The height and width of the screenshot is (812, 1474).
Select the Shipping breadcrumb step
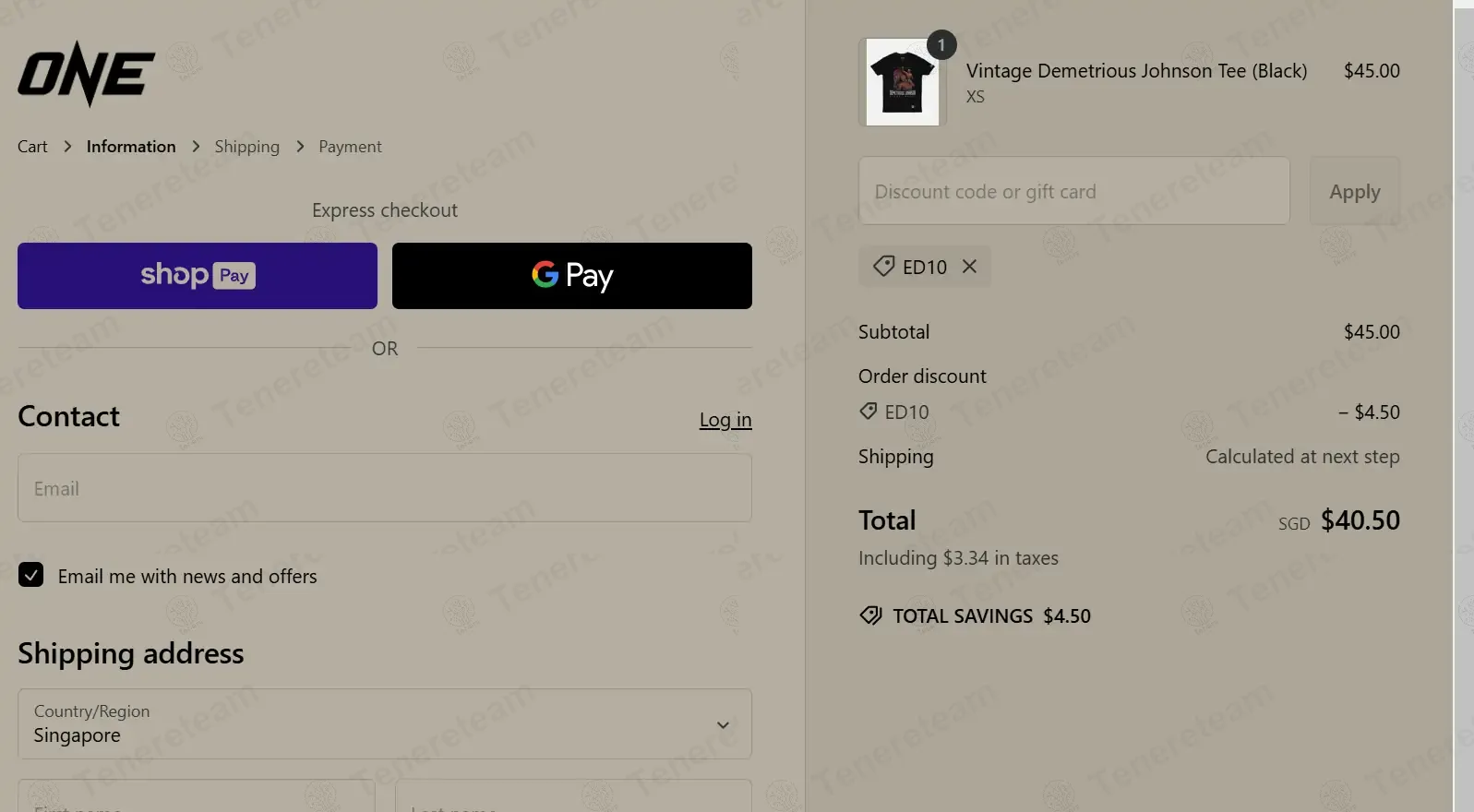pos(246,147)
